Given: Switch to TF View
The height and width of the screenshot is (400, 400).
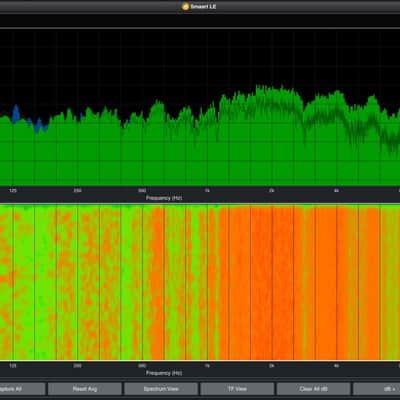Looking at the screenshot, I should coord(237,389).
